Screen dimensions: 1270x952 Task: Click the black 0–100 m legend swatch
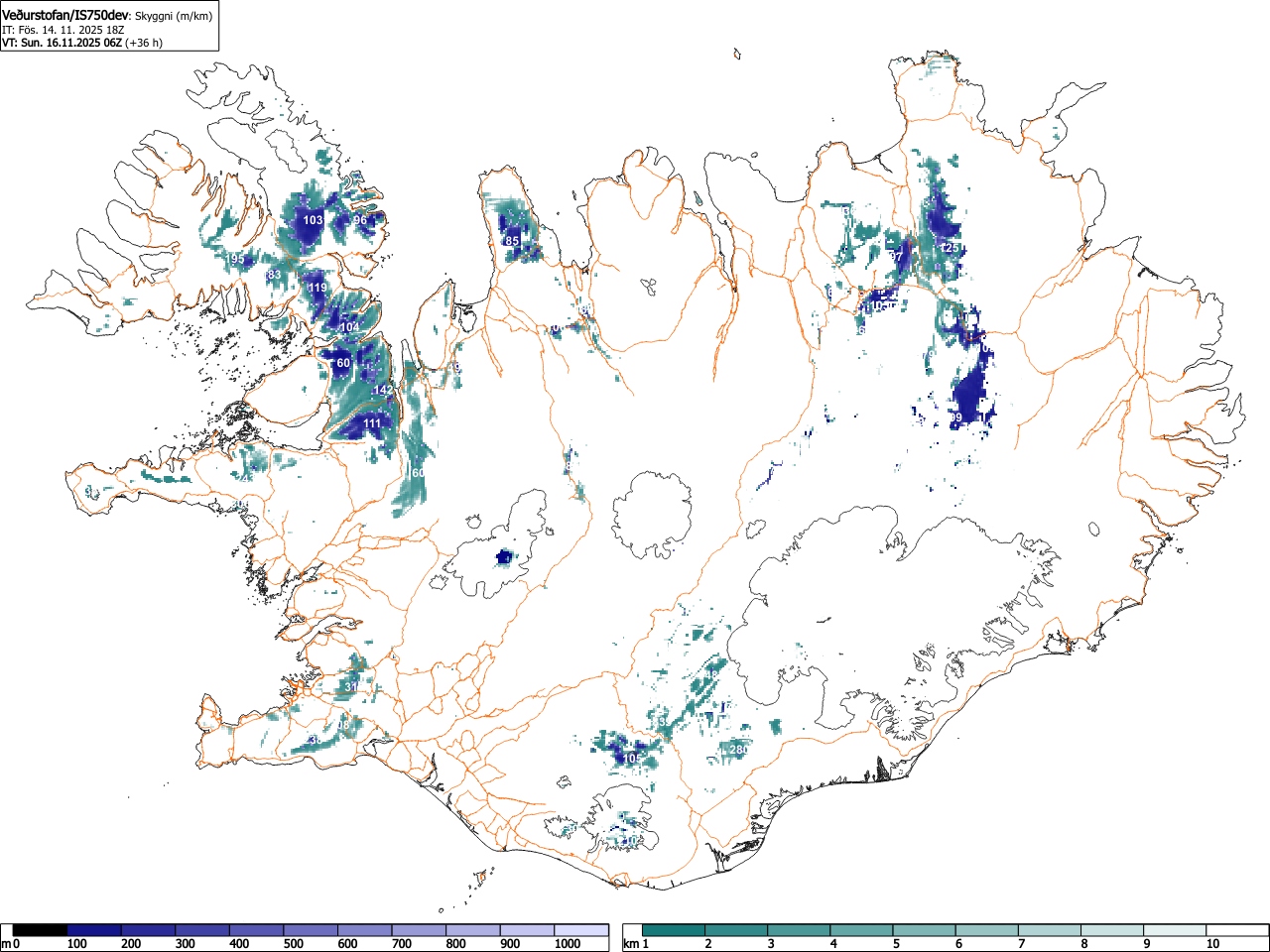(x=41, y=930)
